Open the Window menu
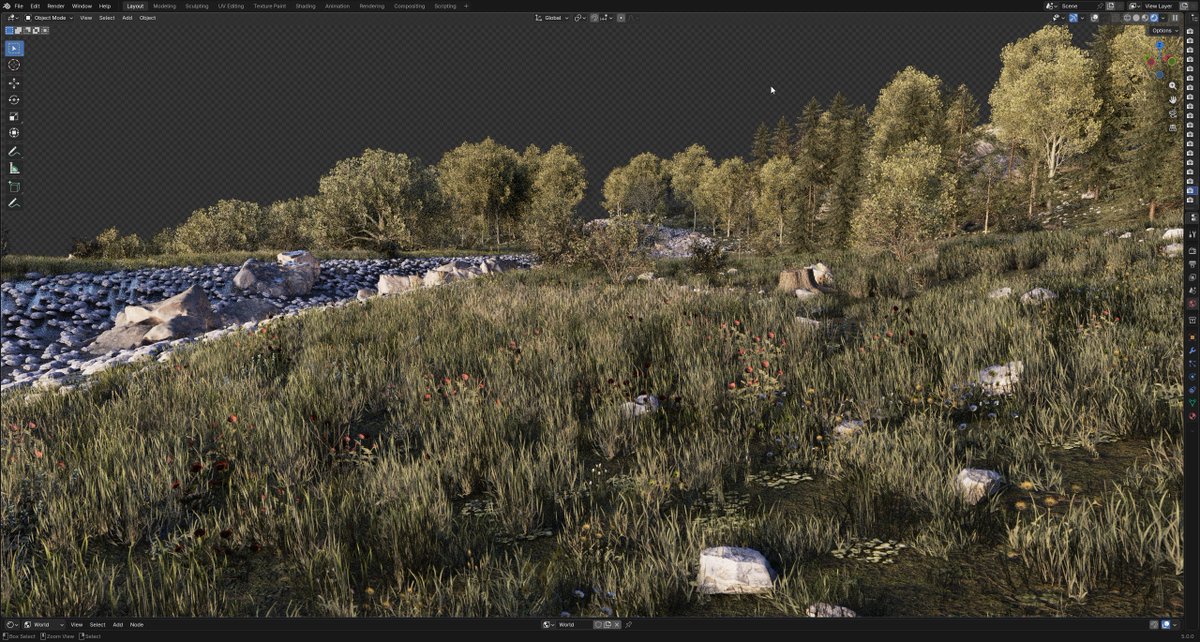Screen dimensions: 1200x642 81,6
